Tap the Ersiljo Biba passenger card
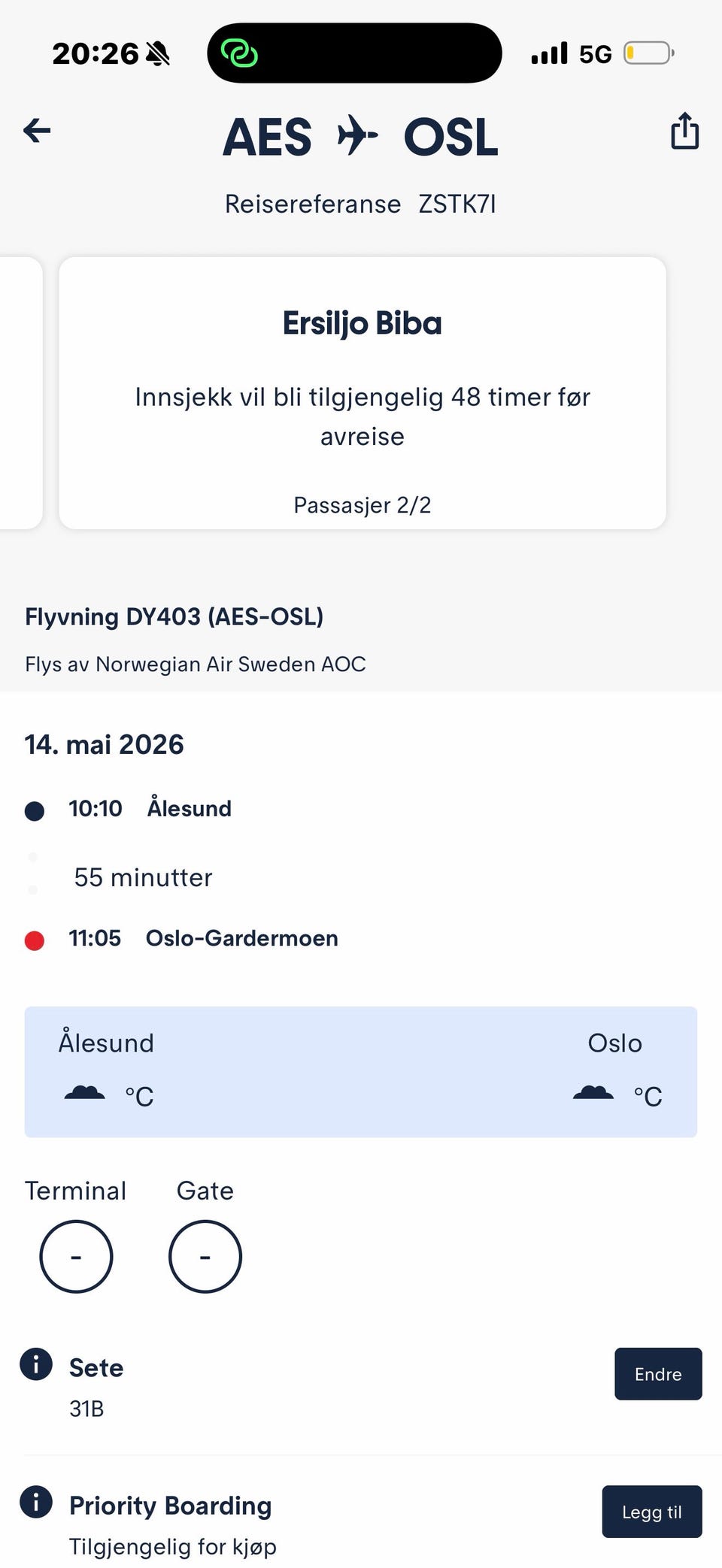 (x=363, y=393)
